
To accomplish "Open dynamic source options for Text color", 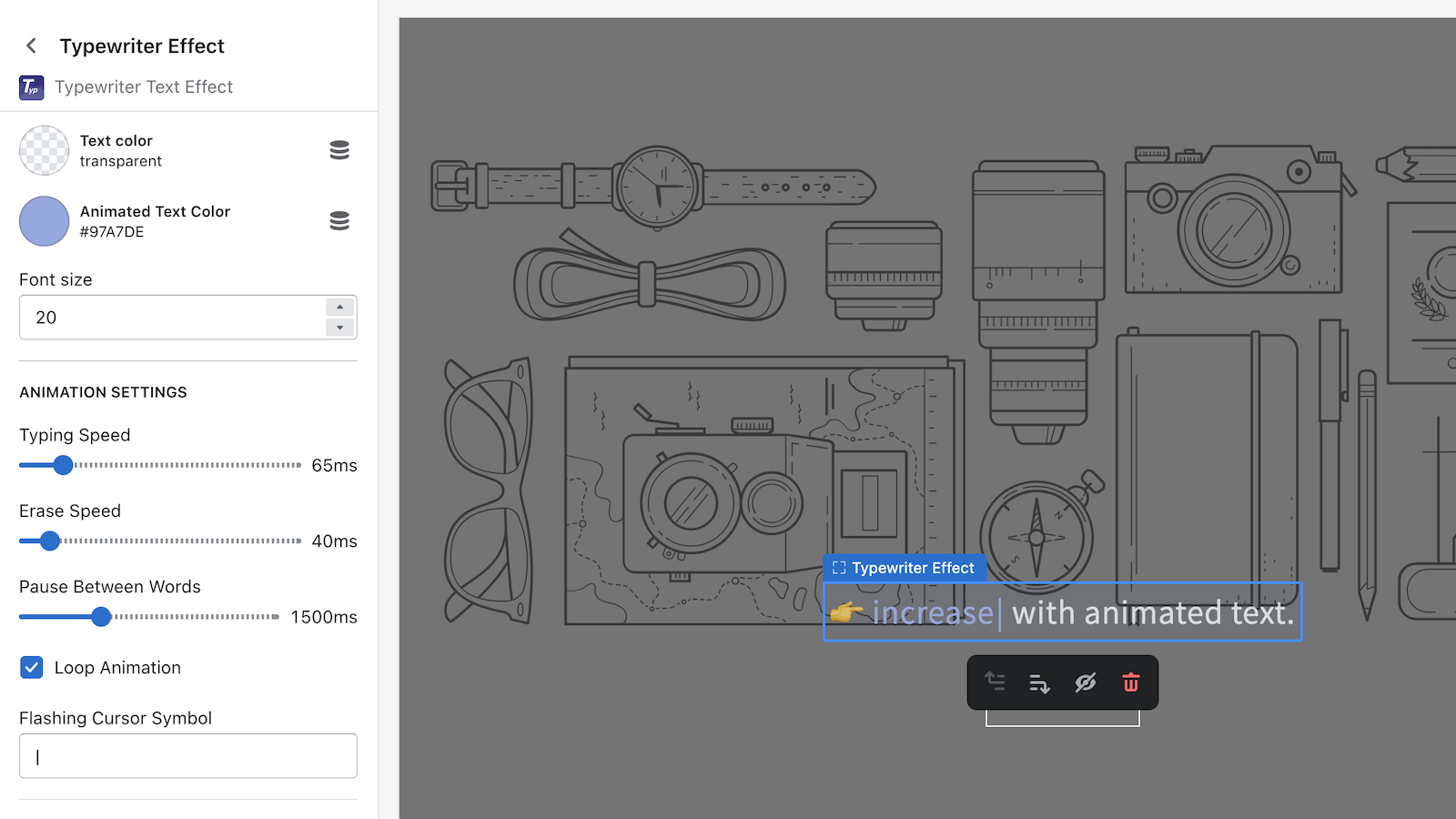I will point(339,150).
